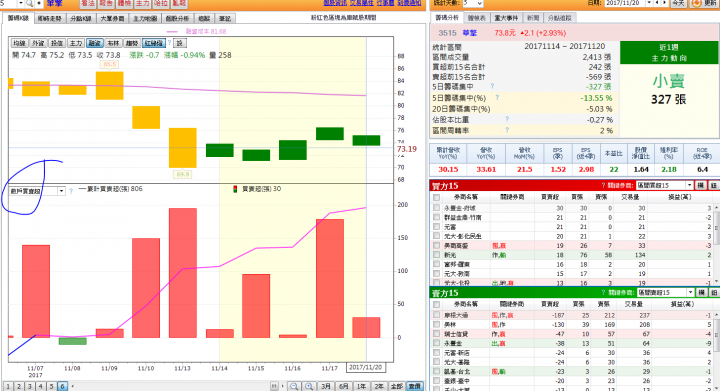Click the help icon next to 5日籌碼集中(%)
The width and height of the screenshot is (720, 391).
point(497,97)
